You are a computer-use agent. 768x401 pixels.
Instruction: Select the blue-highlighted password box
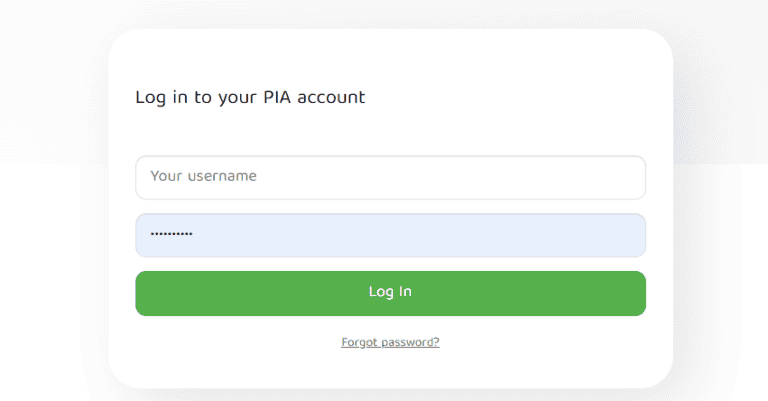390,235
